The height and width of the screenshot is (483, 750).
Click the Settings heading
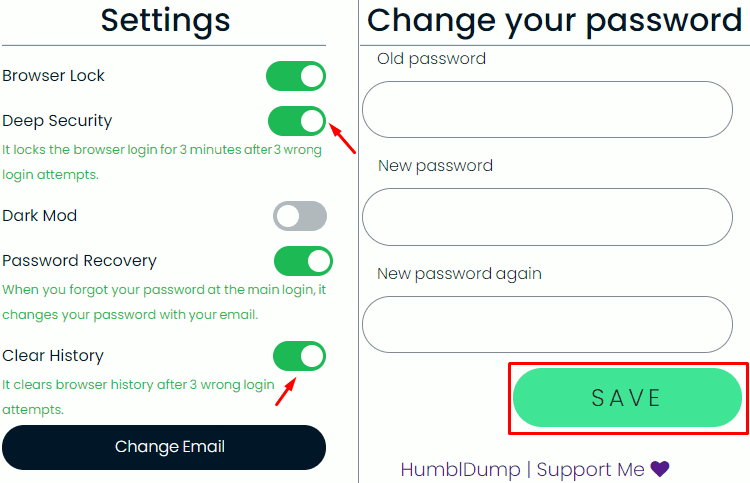pyautogui.click(x=165, y=21)
